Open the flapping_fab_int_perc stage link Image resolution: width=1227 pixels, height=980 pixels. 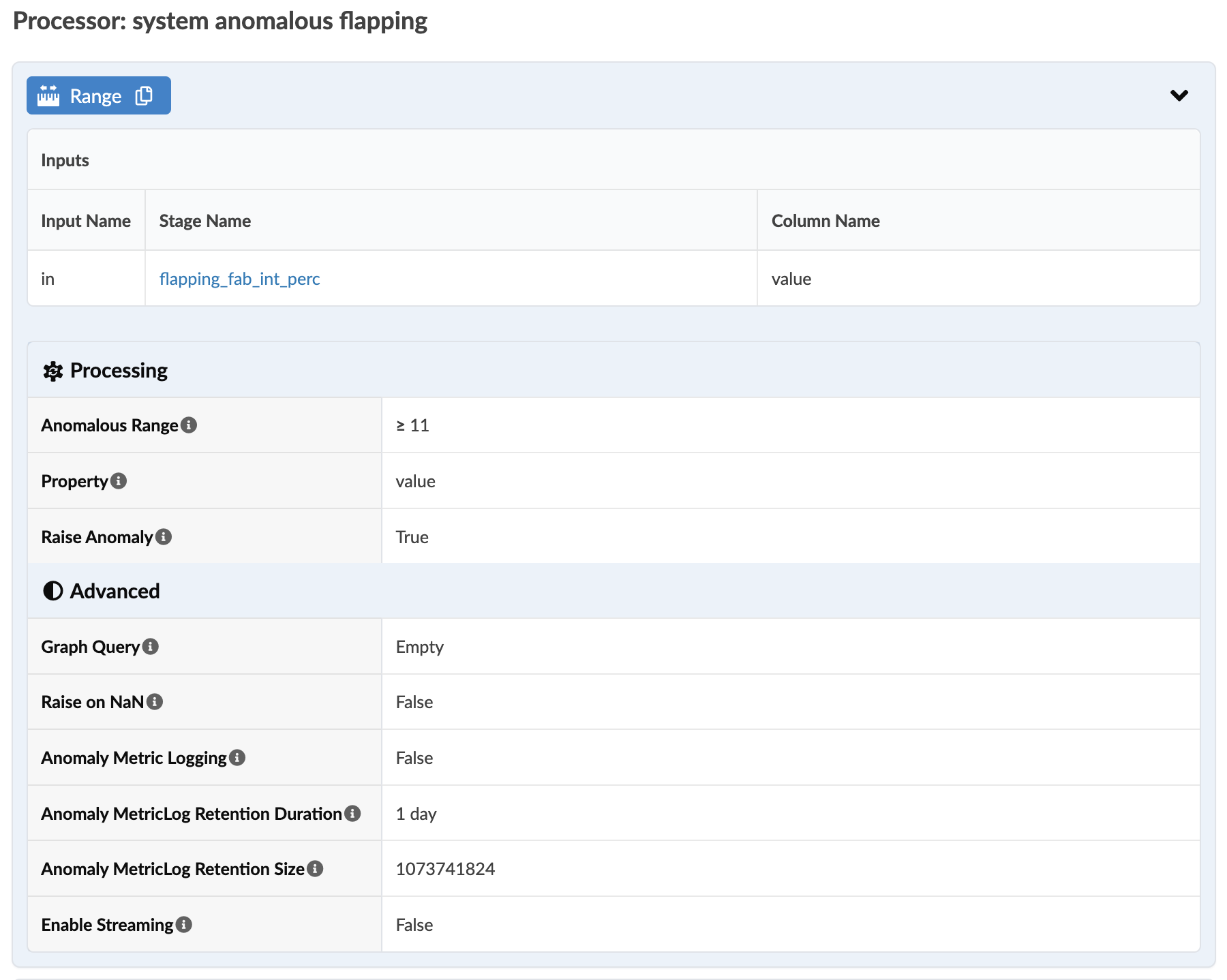click(239, 279)
